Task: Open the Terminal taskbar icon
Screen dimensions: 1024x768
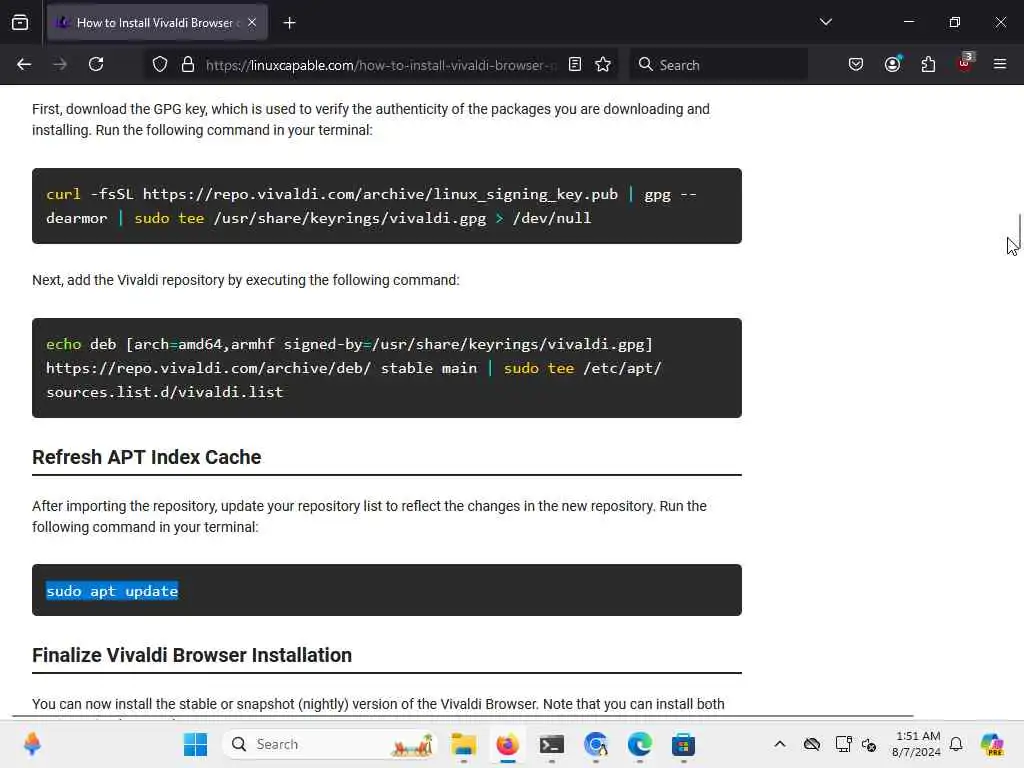Action: click(552, 744)
